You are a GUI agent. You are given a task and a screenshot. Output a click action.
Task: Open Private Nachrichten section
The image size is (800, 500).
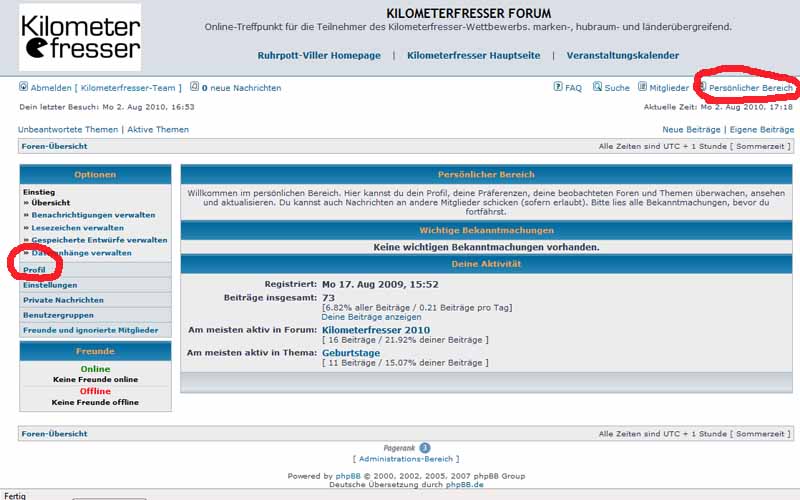point(63,300)
